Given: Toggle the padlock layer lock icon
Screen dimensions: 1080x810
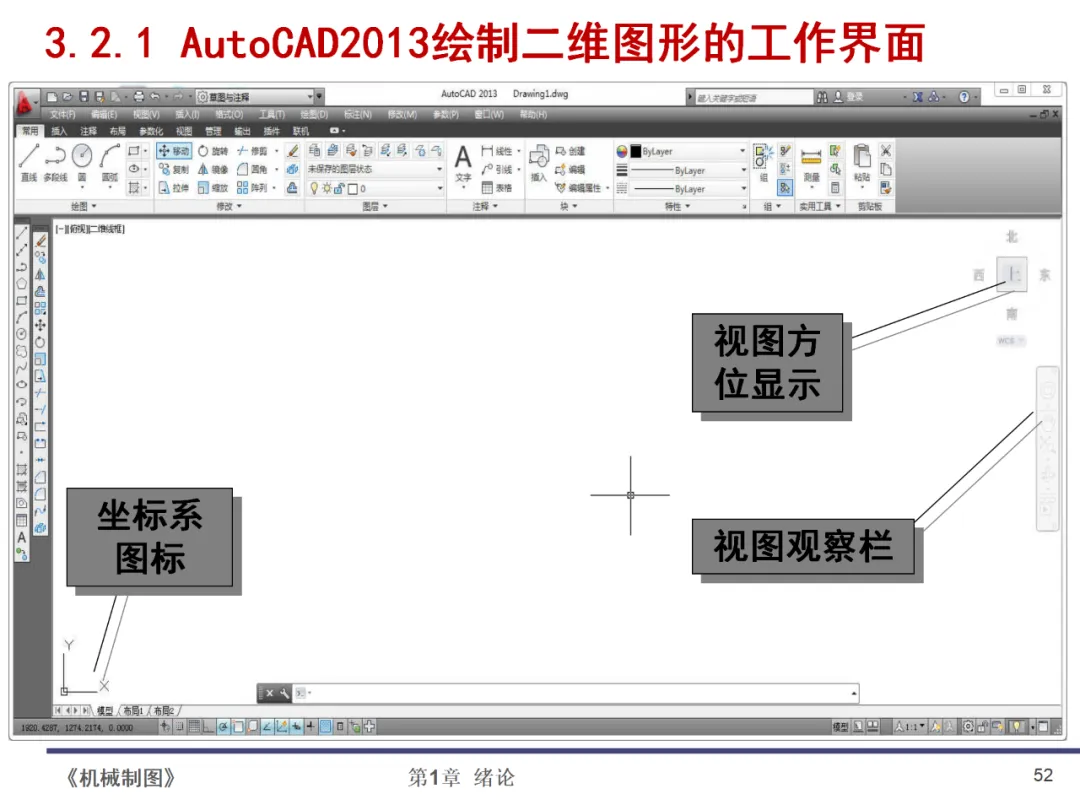Looking at the screenshot, I should point(339,188).
